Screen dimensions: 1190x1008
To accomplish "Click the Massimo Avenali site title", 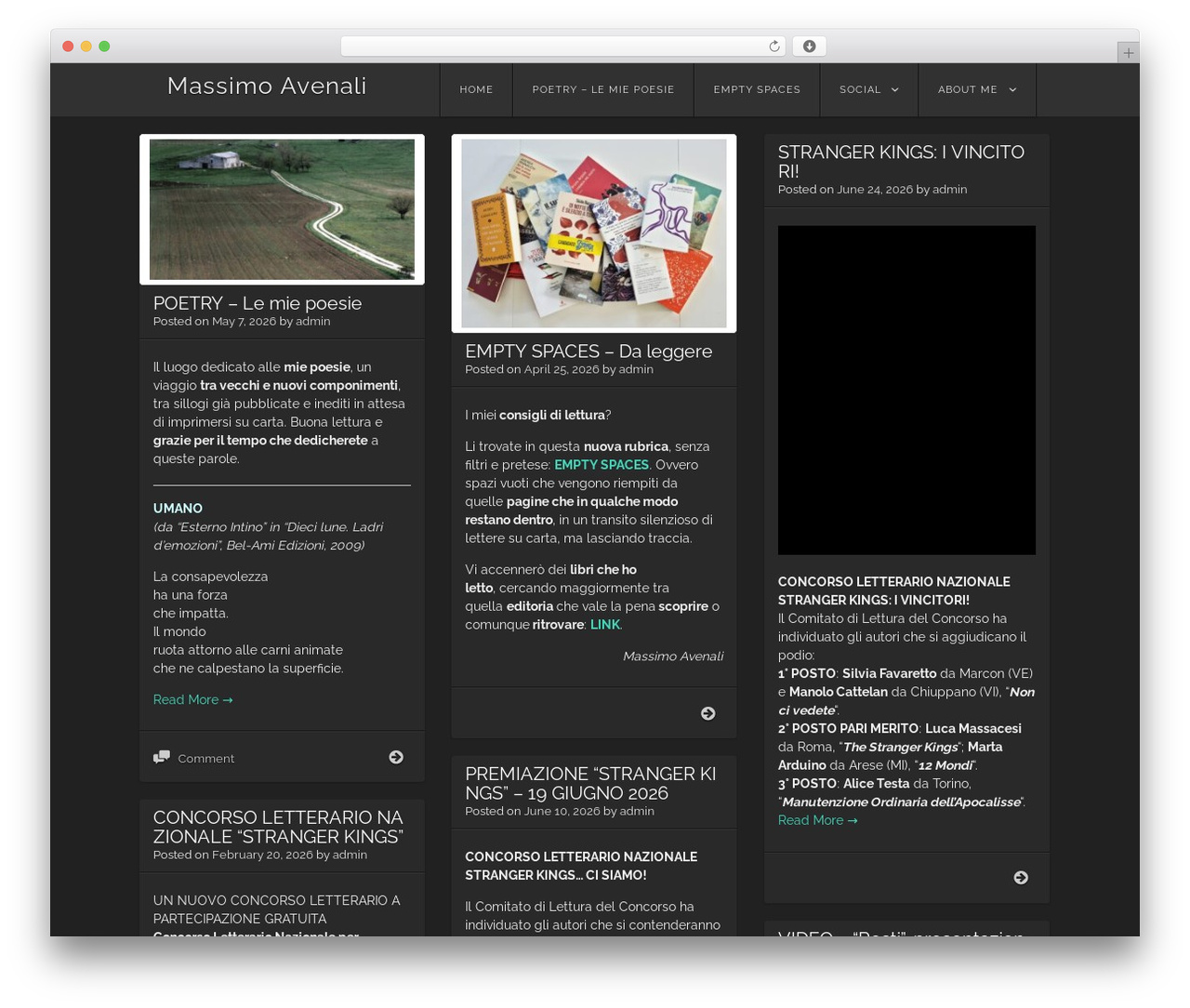I will [267, 86].
